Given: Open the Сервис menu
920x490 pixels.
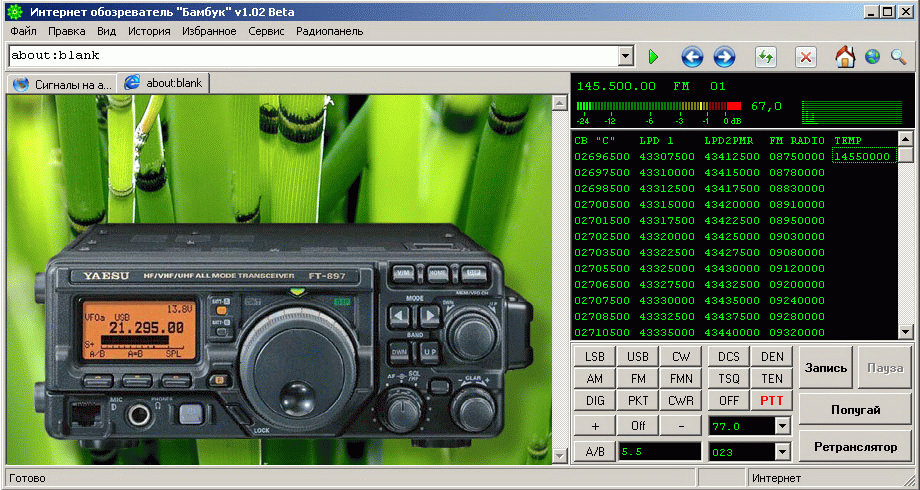Looking at the screenshot, I should pos(266,32).
